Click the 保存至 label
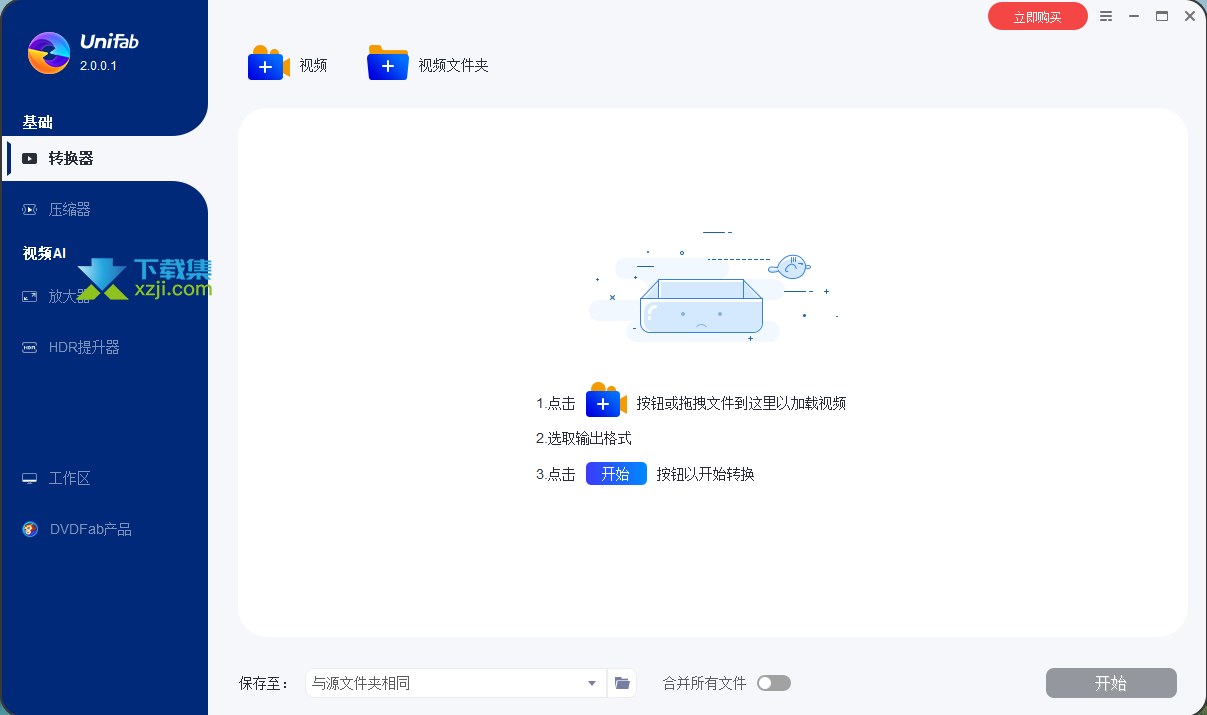The height and width of the screenshot is (715, 1207). point(264,683)
